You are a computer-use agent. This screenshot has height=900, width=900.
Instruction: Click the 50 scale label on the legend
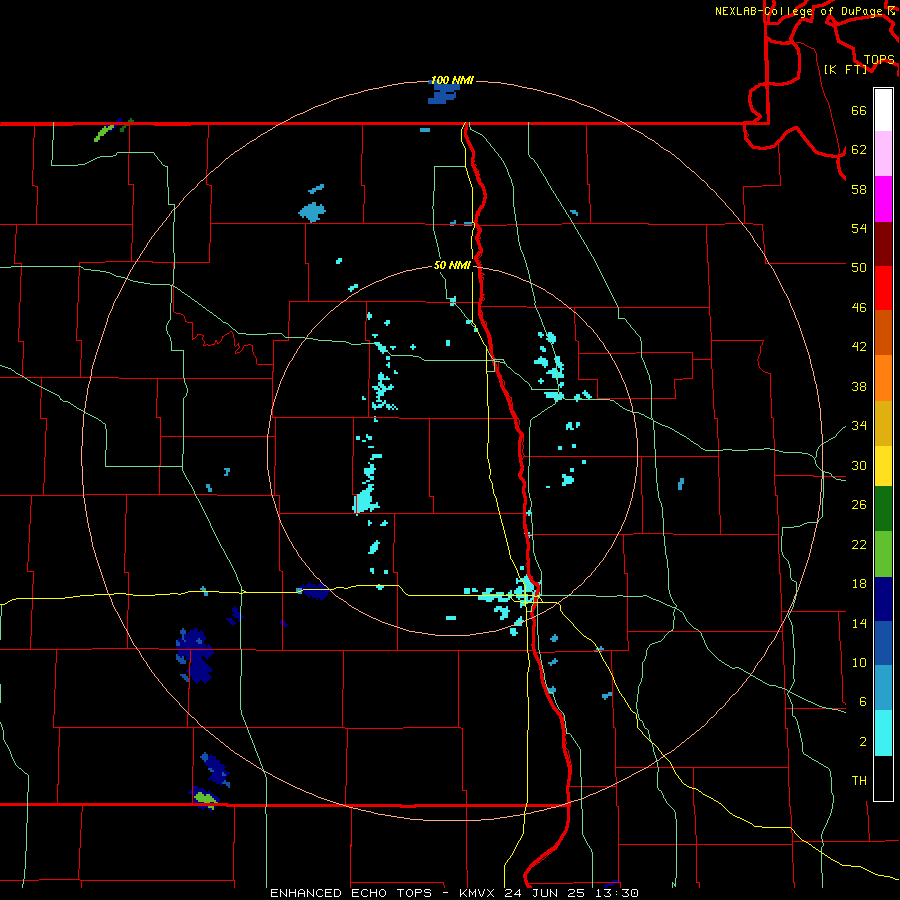[859, 267]
